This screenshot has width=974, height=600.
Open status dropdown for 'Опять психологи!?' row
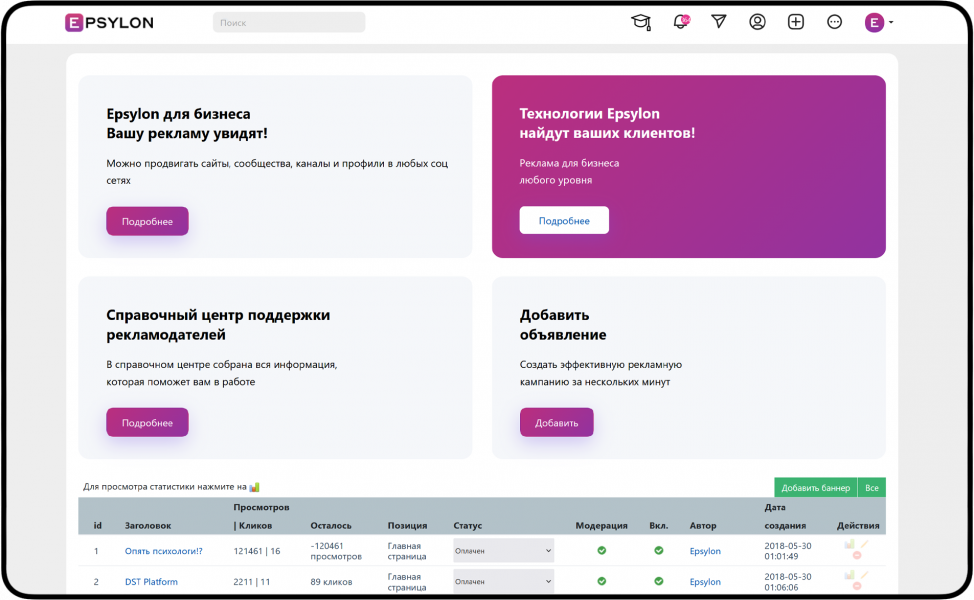tap(503, 551)
